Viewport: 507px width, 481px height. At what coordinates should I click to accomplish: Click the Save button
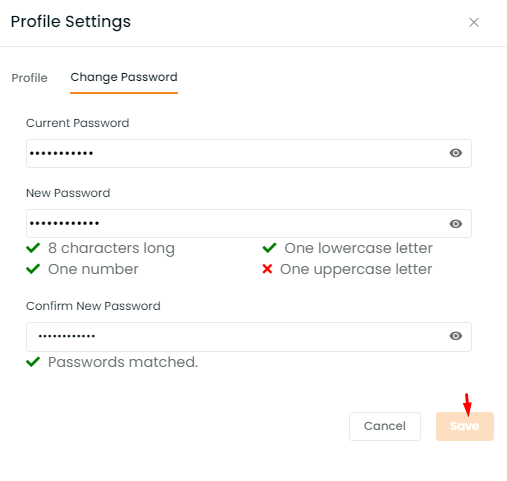point(465,426)
